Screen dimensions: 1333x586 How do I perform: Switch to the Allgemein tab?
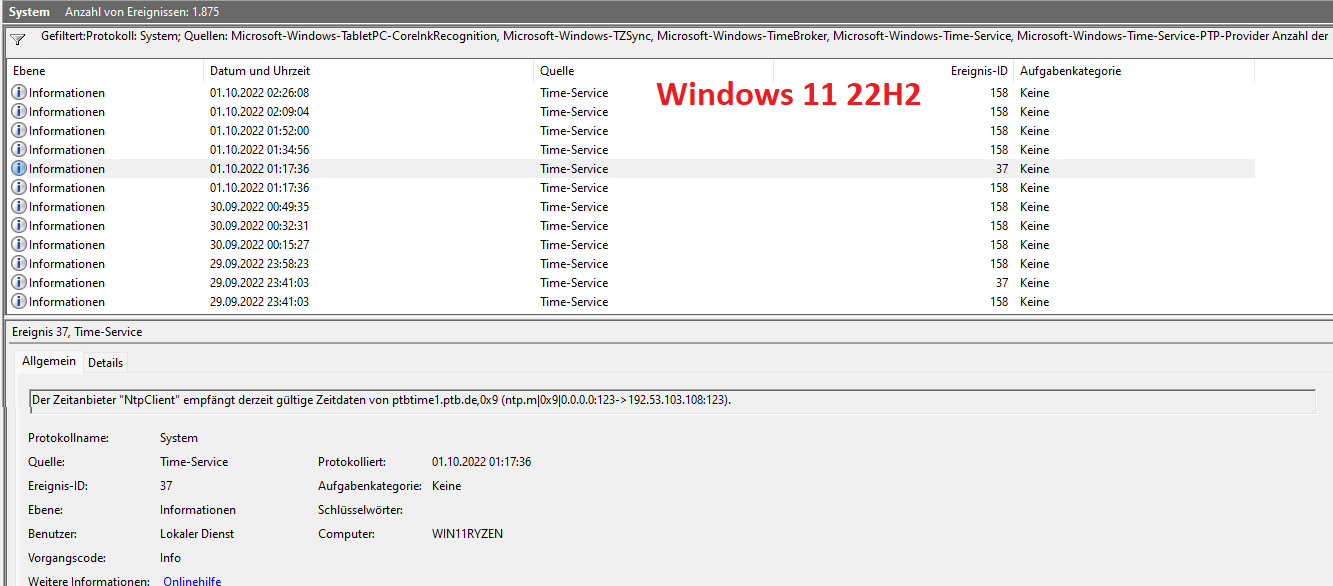click(x=49, y=361)
